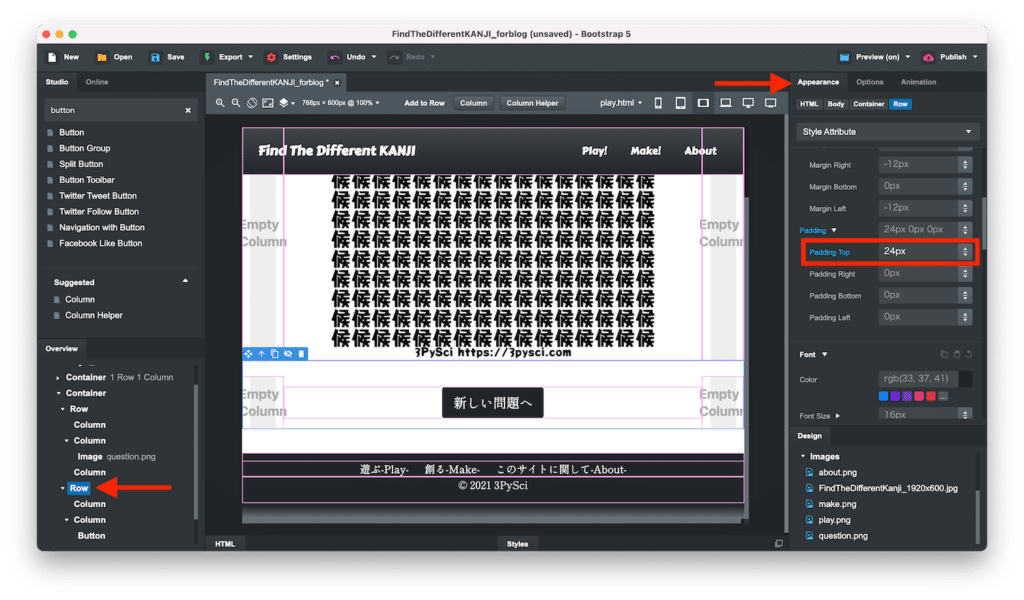This screenshot has width=1024, height=600.
Task: Pick the blue font color swatch
Action: coord(884,397)
